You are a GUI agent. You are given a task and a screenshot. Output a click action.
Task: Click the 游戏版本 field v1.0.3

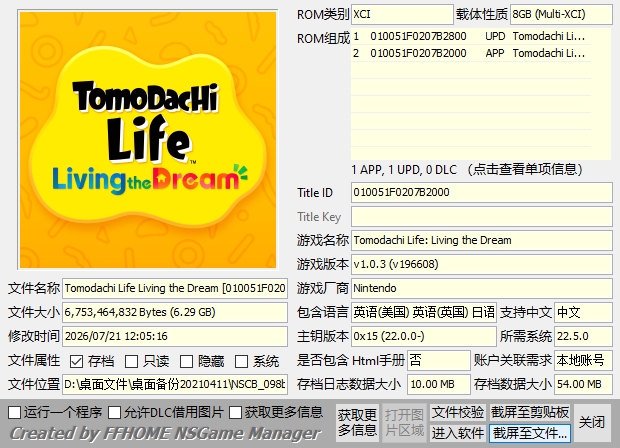482,264
